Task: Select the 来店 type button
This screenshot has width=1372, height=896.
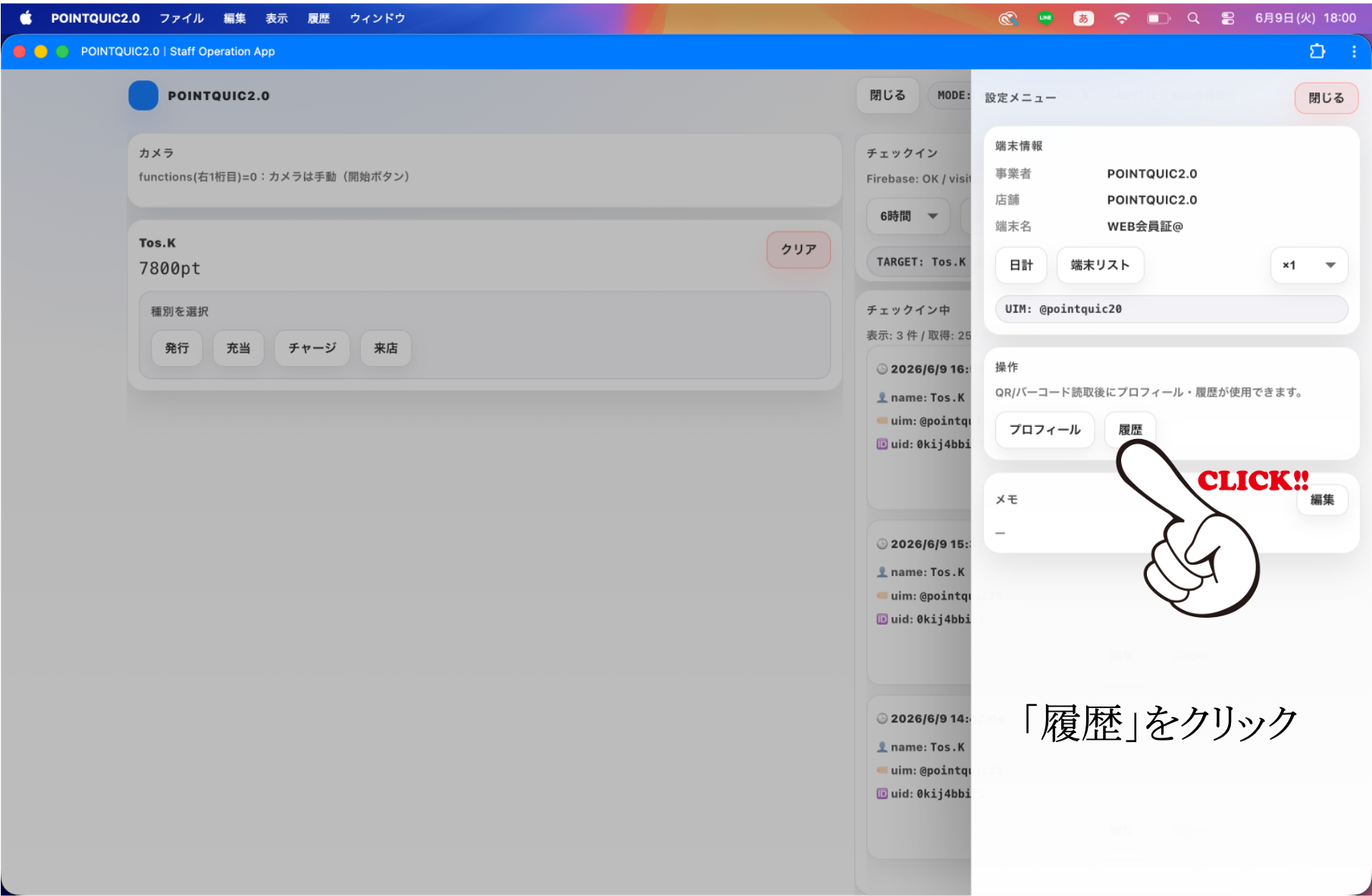Action: coord(386,348)
